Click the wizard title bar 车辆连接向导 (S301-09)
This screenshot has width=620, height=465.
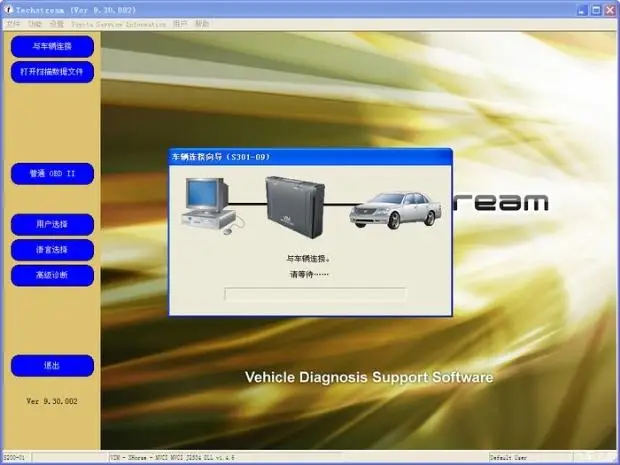310,157
